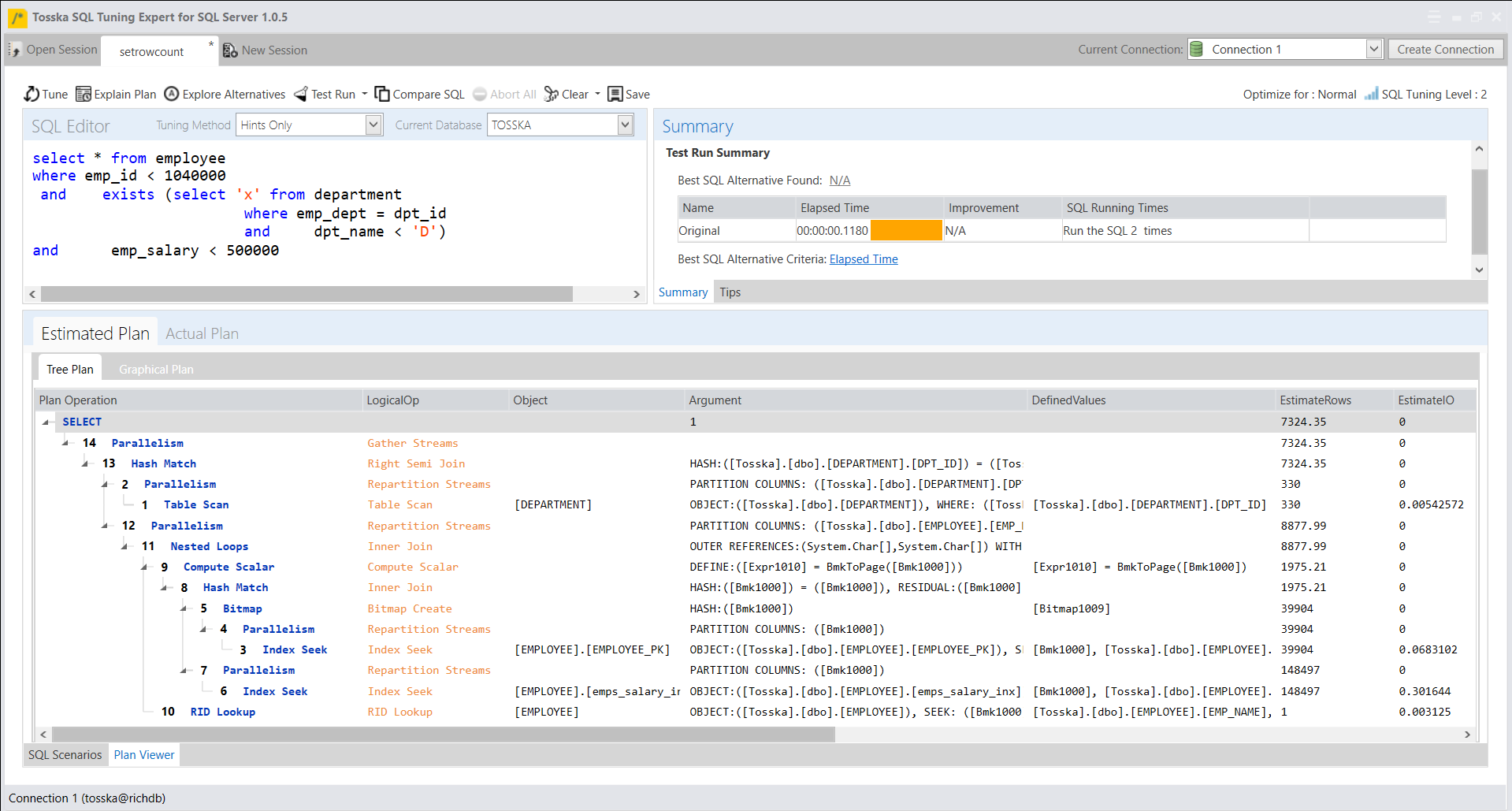This screenshot has height=811, width=1512.
Task: Click the Clear icon
Action: (x=552, y=94)
